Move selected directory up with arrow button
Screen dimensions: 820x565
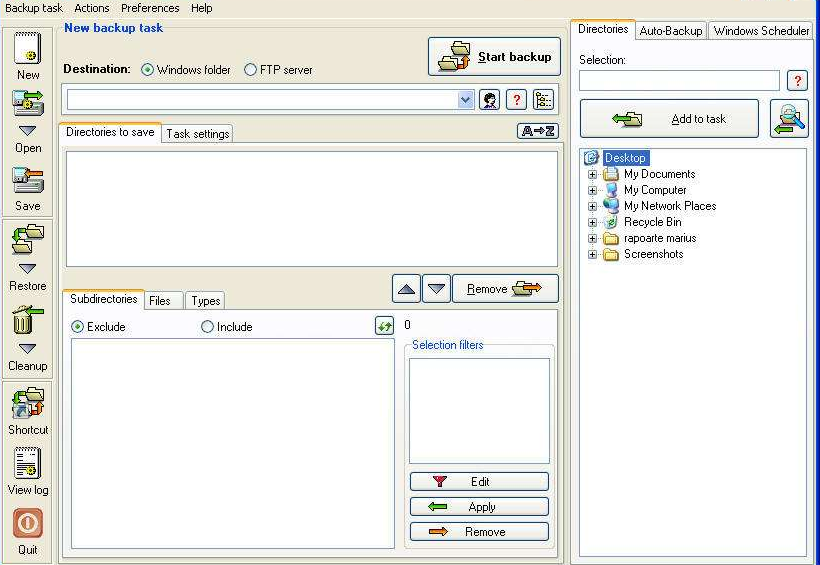click(x=406, y=289)
